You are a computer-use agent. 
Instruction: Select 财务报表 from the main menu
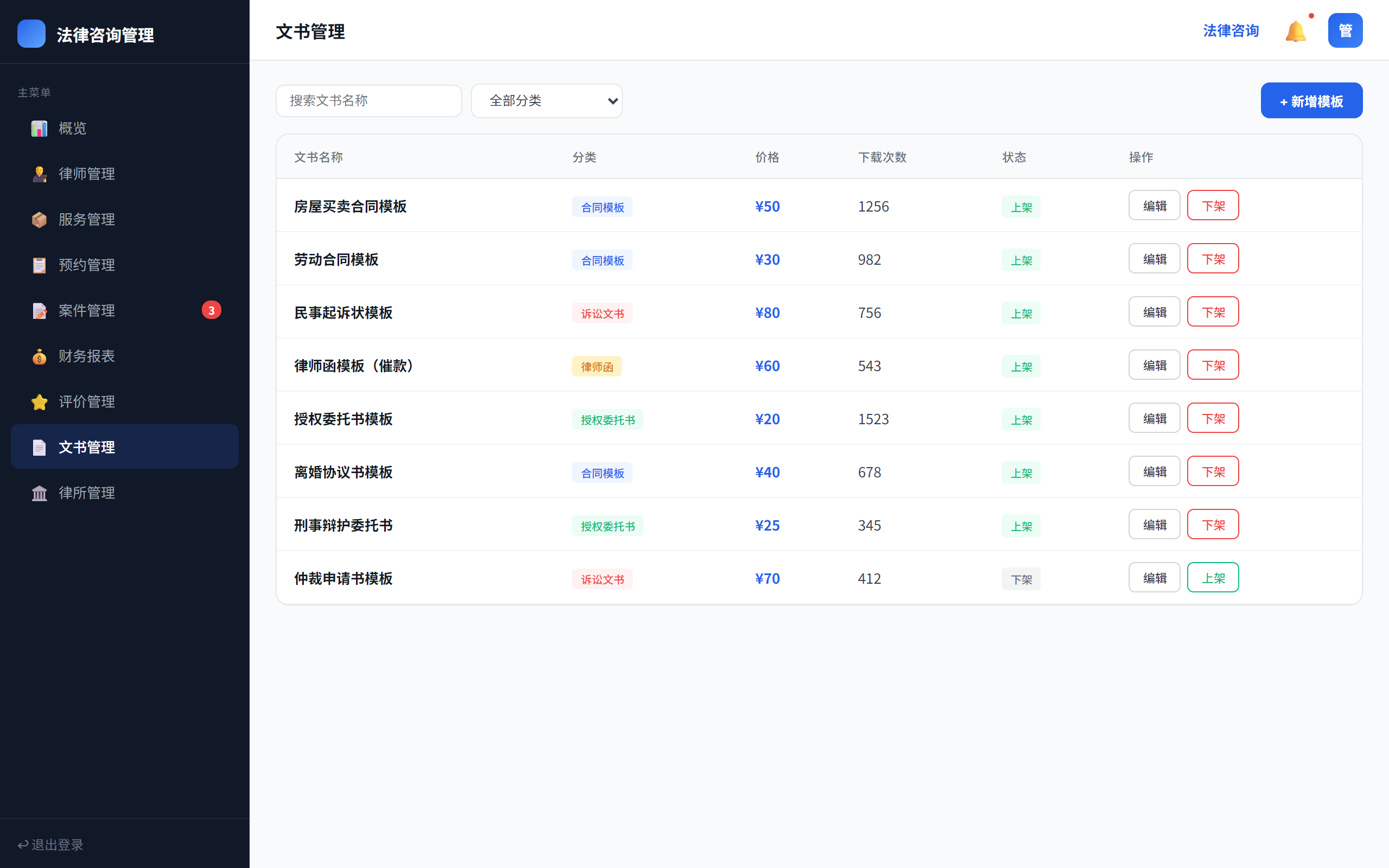point(125,356)
